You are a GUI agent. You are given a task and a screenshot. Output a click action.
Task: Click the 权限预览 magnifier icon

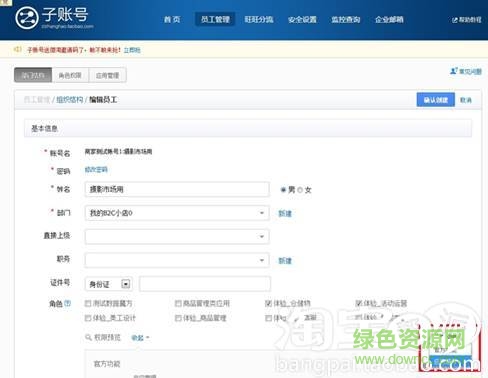click(88, 337)
